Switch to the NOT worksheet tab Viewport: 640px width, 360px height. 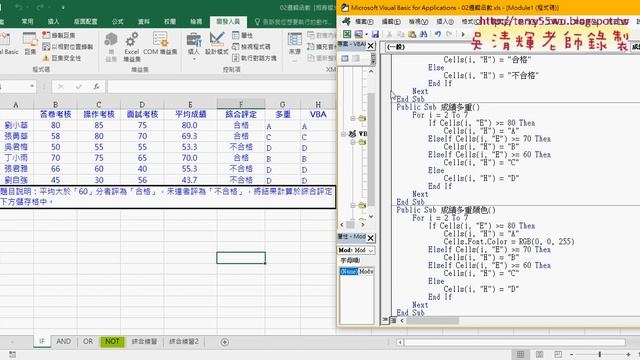click(112, 341)
